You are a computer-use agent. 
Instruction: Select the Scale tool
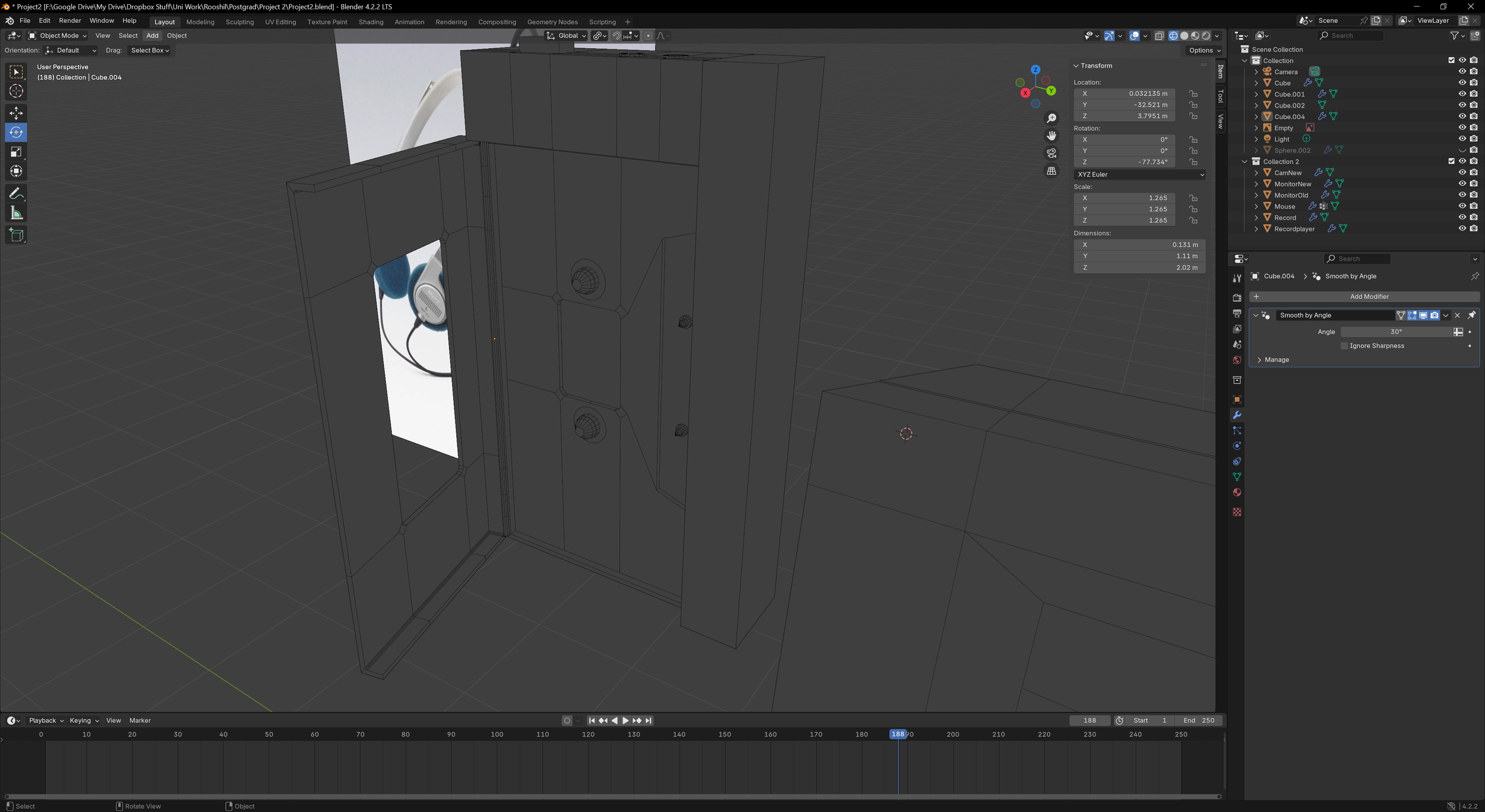tap(16, 152)
